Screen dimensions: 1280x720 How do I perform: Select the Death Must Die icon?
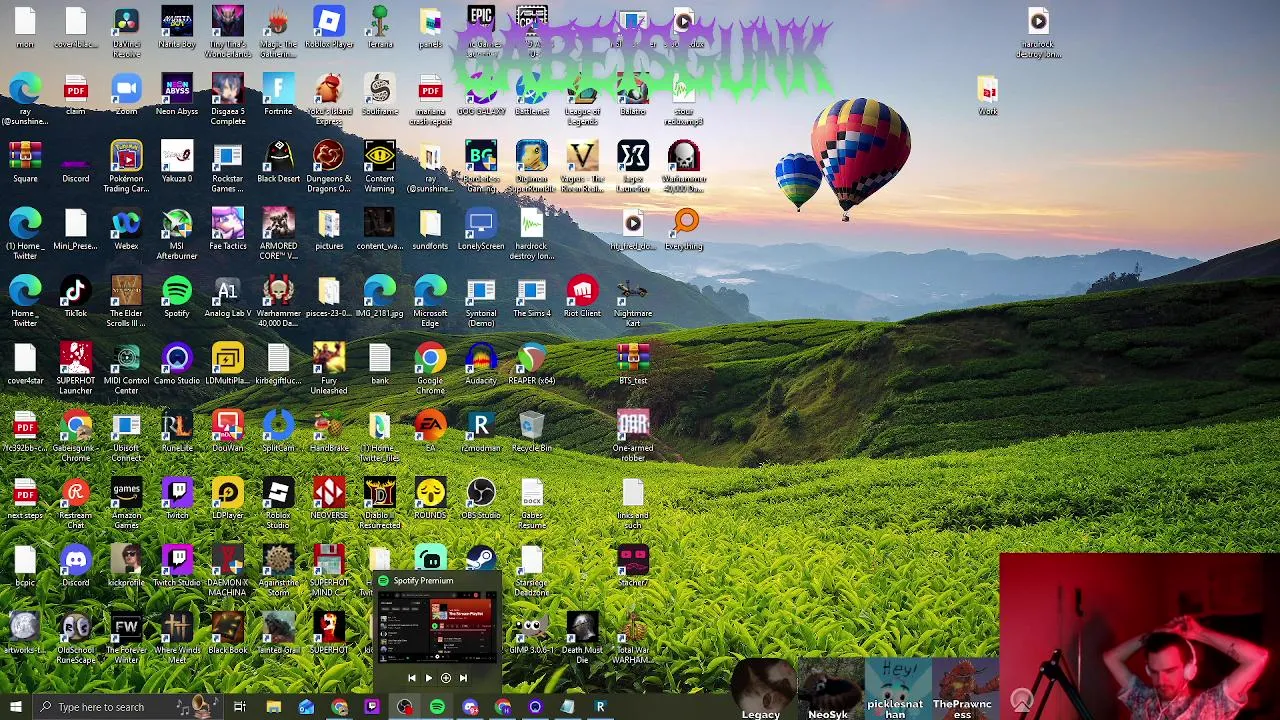(582, 637)
